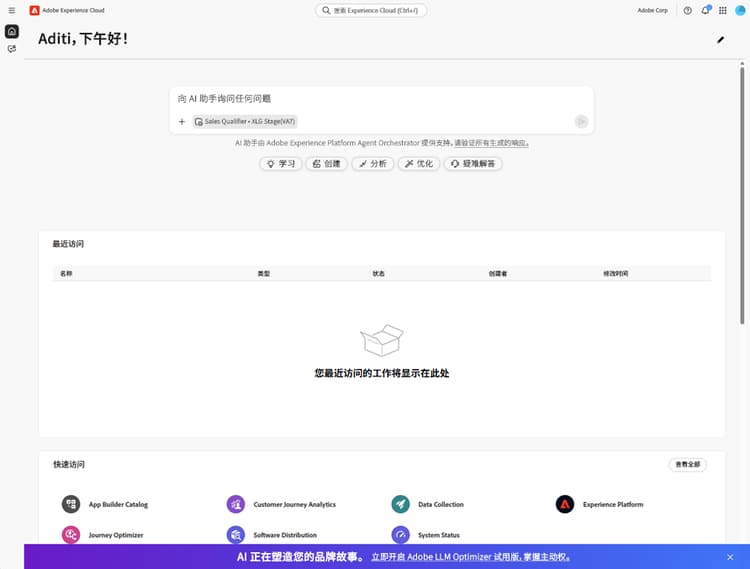Sort by the 类型 column header
Screen dimensions: 750x569
click(x=264, y=274)
